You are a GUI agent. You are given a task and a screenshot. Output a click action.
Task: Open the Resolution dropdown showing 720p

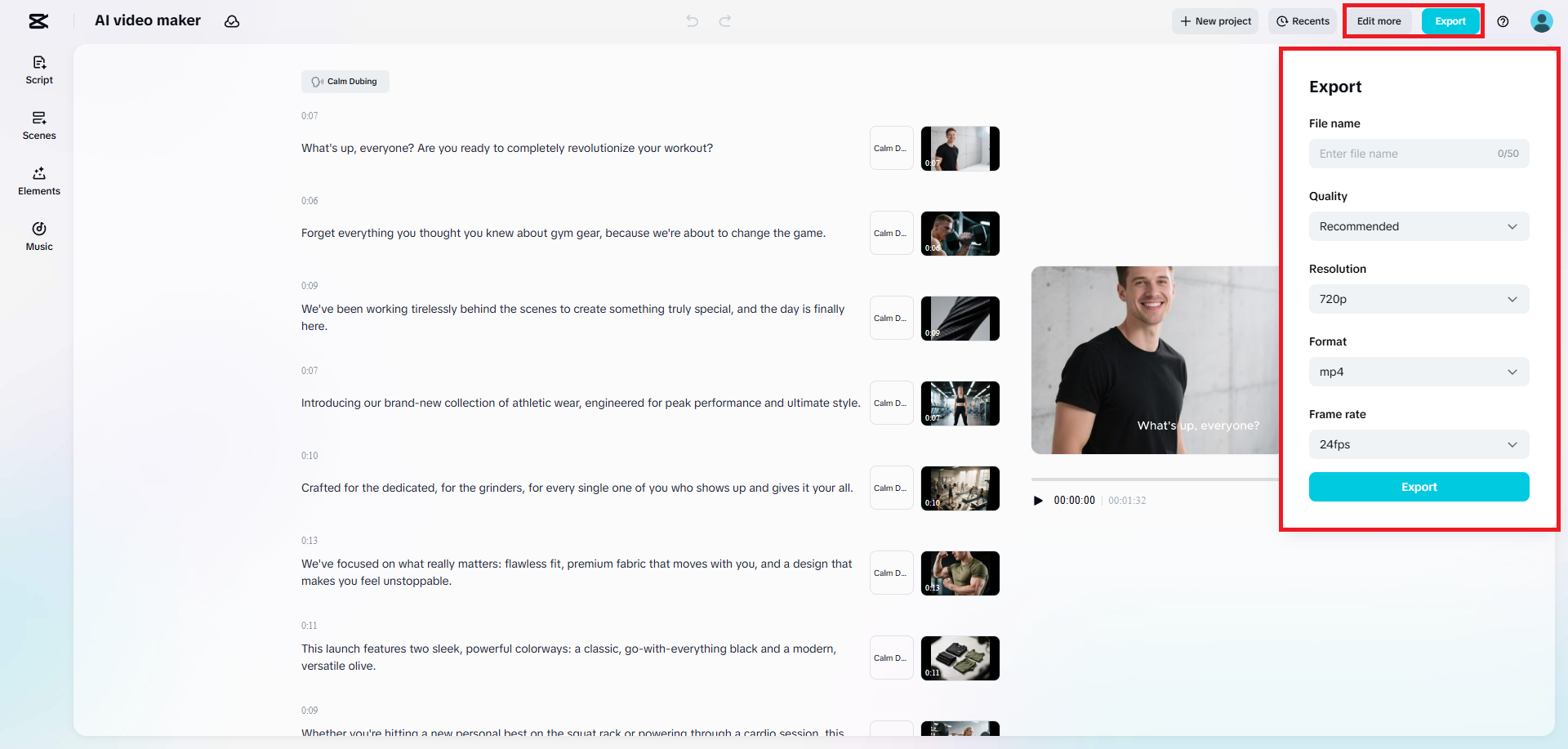[x=1419, y=299]
